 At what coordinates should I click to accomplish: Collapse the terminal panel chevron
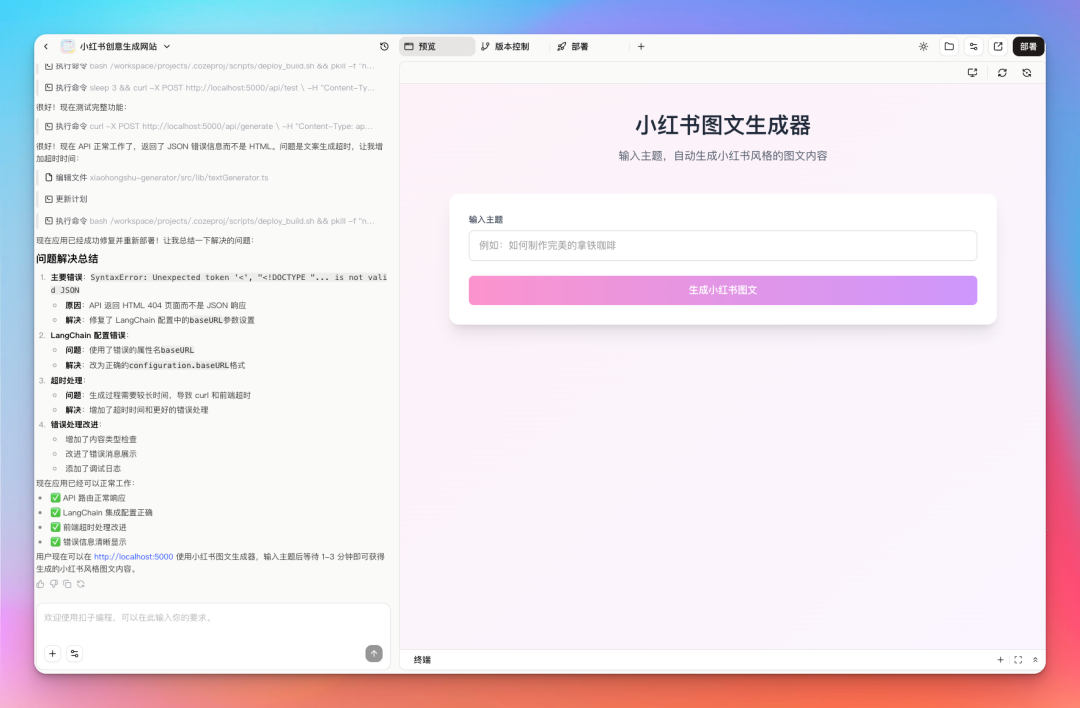1034,660
